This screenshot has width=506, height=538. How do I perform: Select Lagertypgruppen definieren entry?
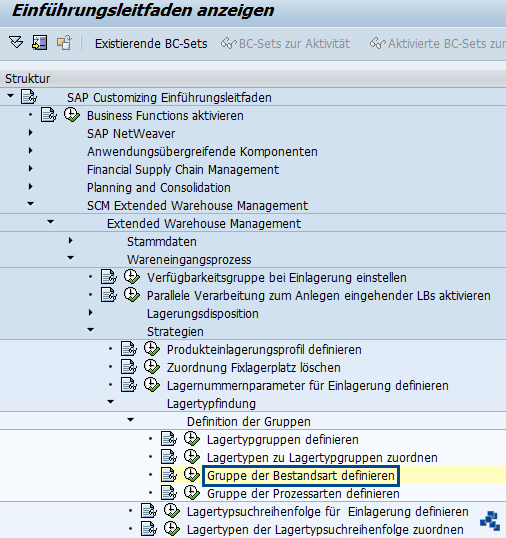283,440
